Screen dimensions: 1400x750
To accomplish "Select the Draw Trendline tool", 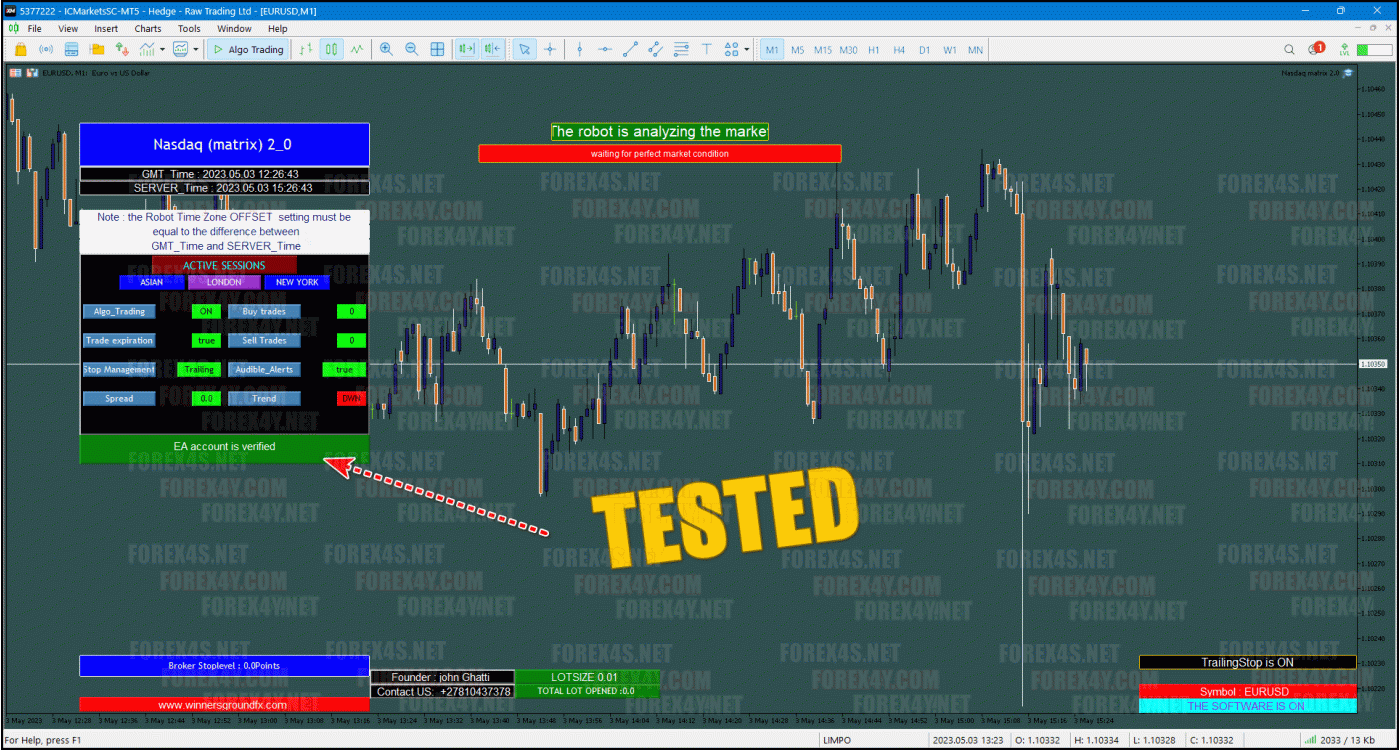I will pos(629,49).
